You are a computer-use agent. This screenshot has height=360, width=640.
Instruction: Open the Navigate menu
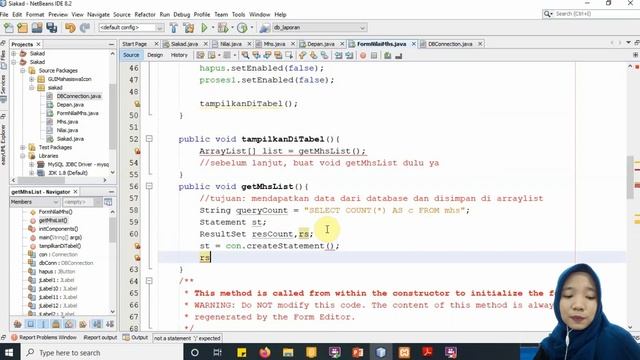[98, 15]
